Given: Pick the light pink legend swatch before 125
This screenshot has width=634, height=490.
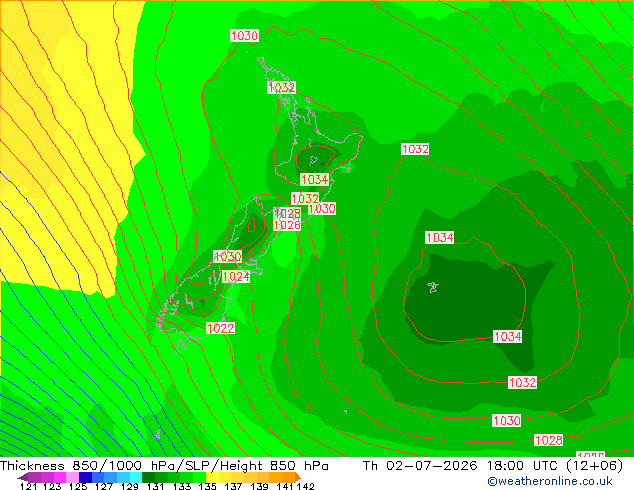Looking at the screenshot, I should point(72,477).
